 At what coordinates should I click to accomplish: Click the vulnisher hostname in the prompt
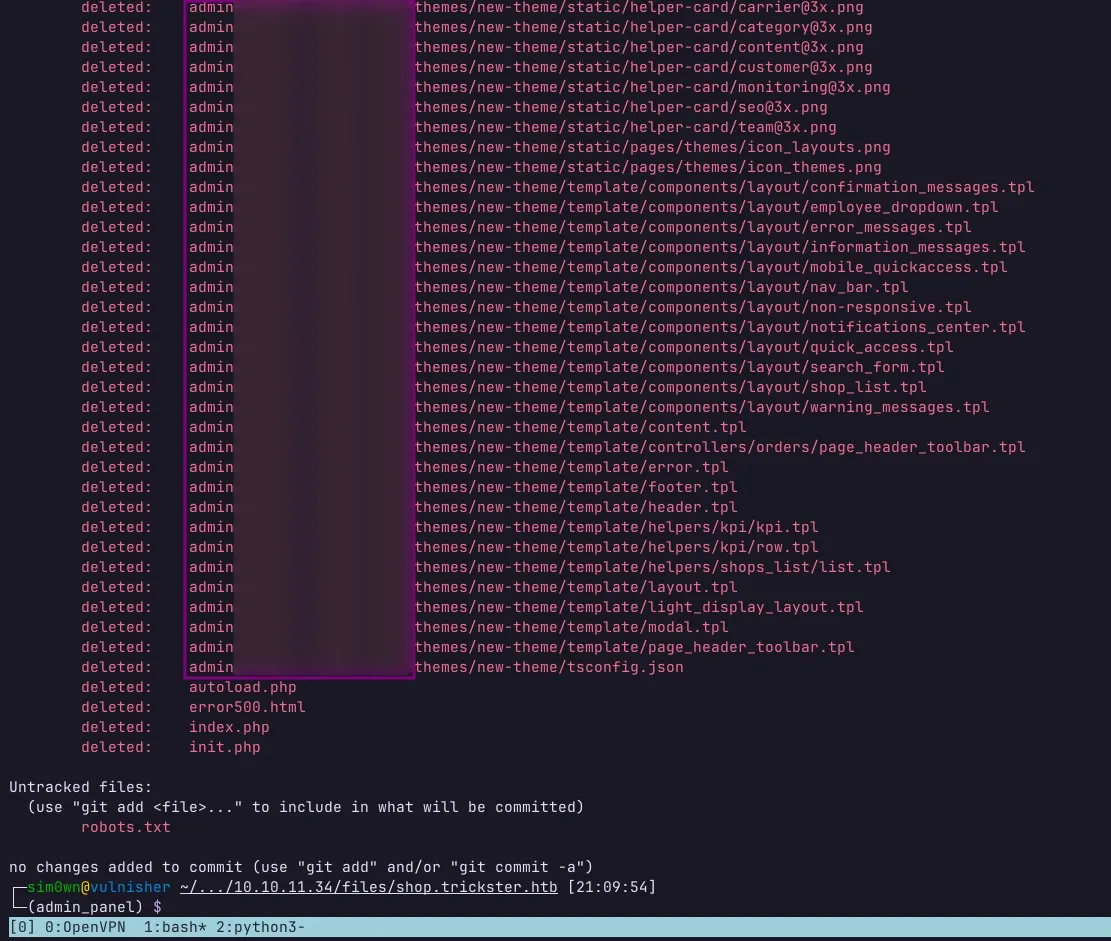tap(130, 887)
